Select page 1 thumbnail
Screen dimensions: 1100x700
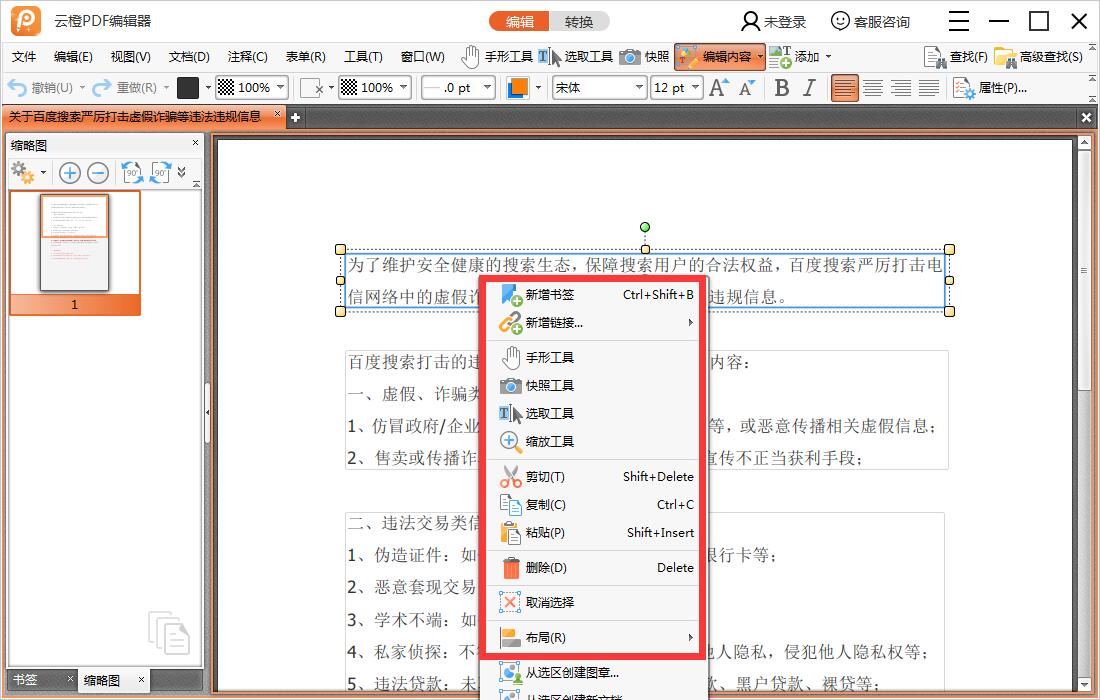point(74,253)
